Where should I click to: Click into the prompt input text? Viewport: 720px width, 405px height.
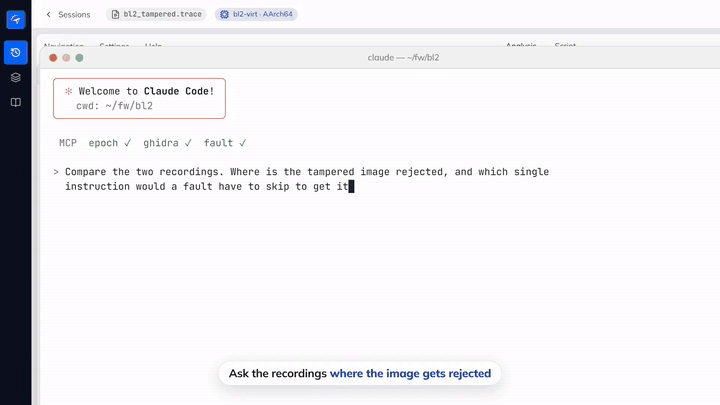point(307,179)
